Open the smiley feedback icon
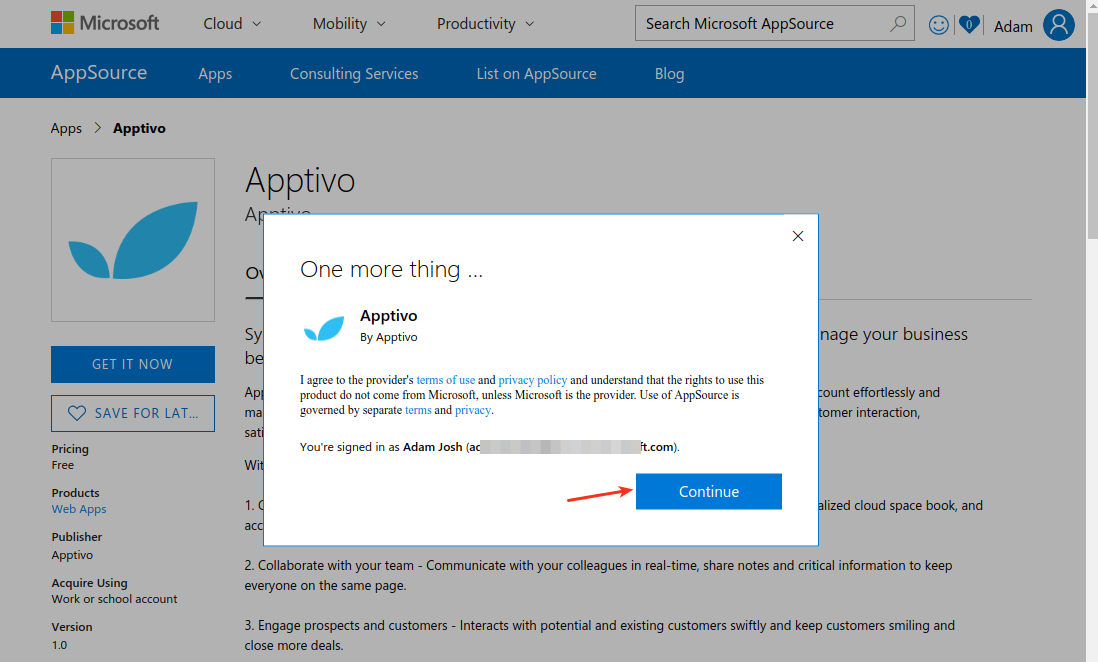 point(938,25)
